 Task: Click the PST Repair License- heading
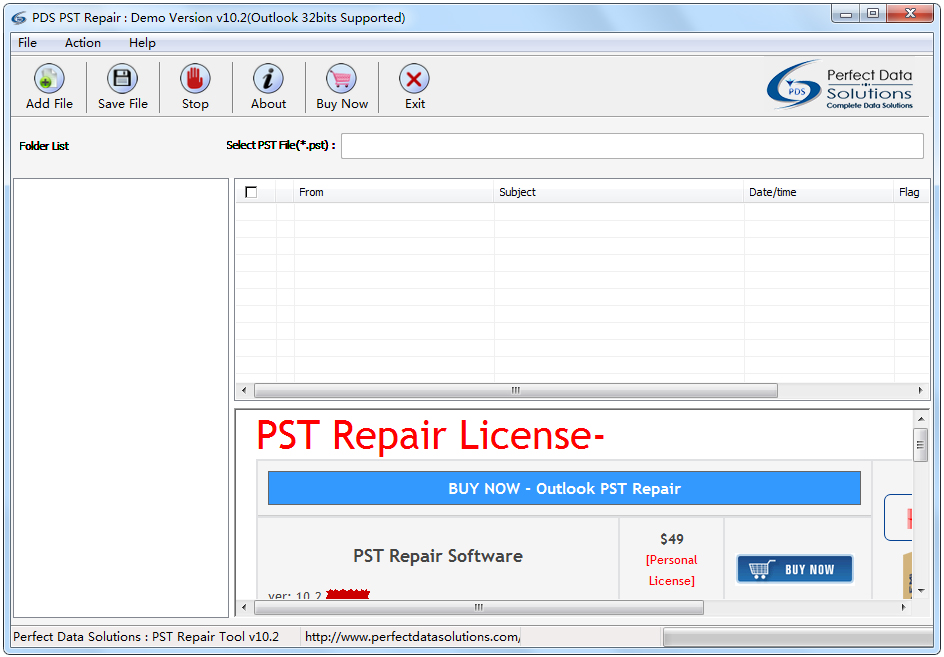(x=430, y=435)
